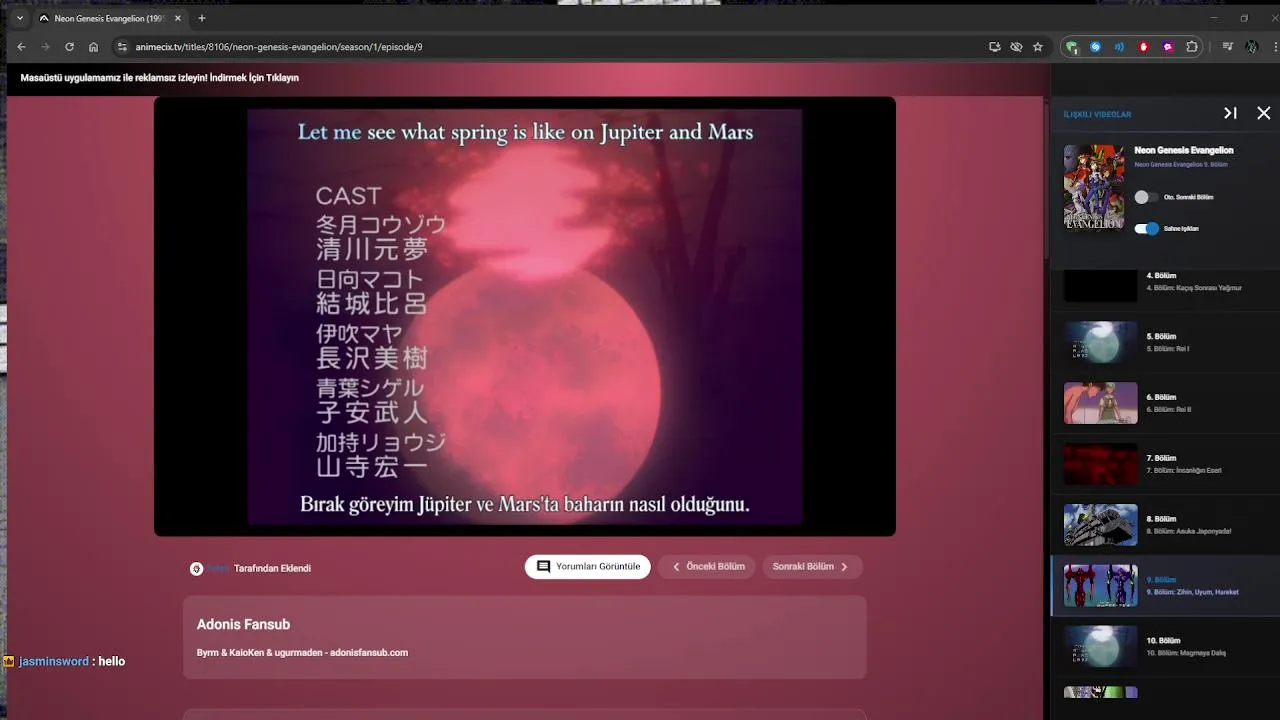The height and width of the screenshot is (720, 1280).
Task: Open the Extensions puzzle menu
Action: [x=1192, y=47]
